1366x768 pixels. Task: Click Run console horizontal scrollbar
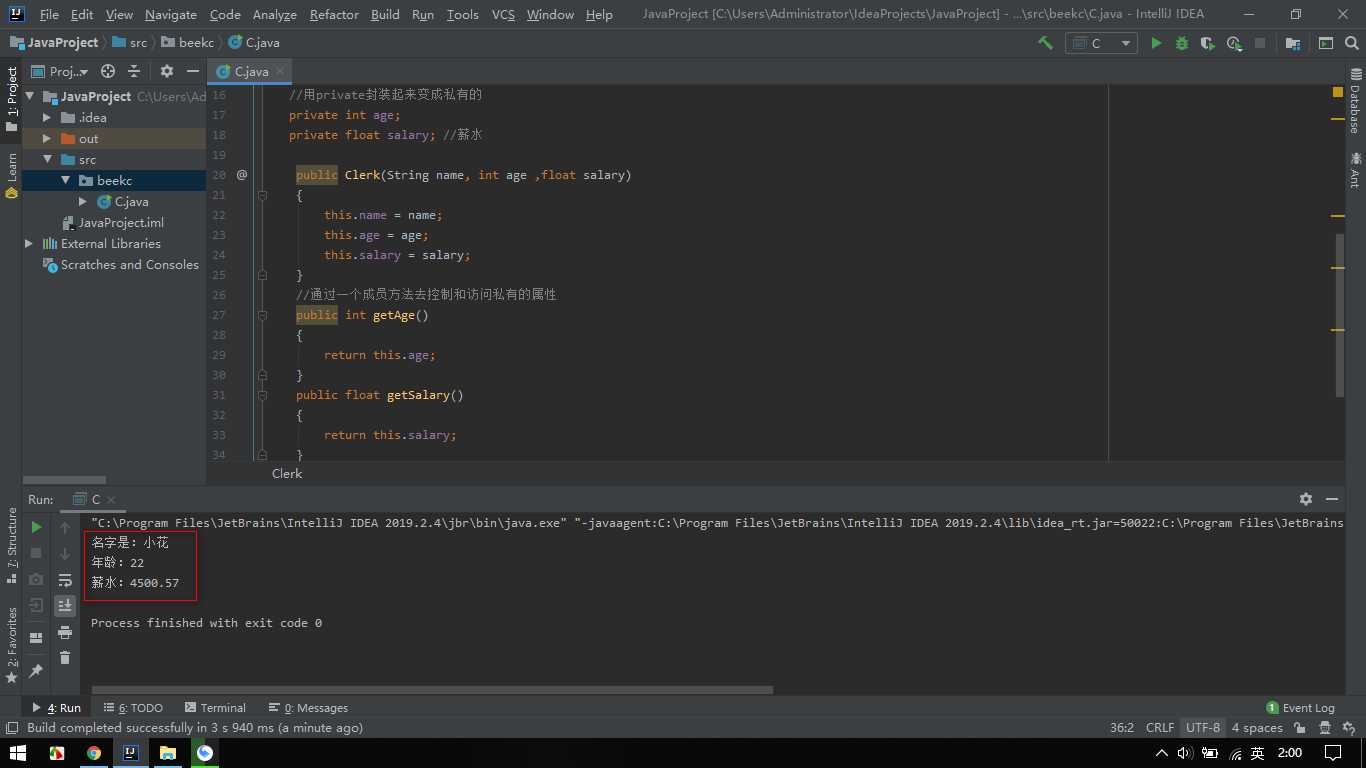(x=432, y=690)
